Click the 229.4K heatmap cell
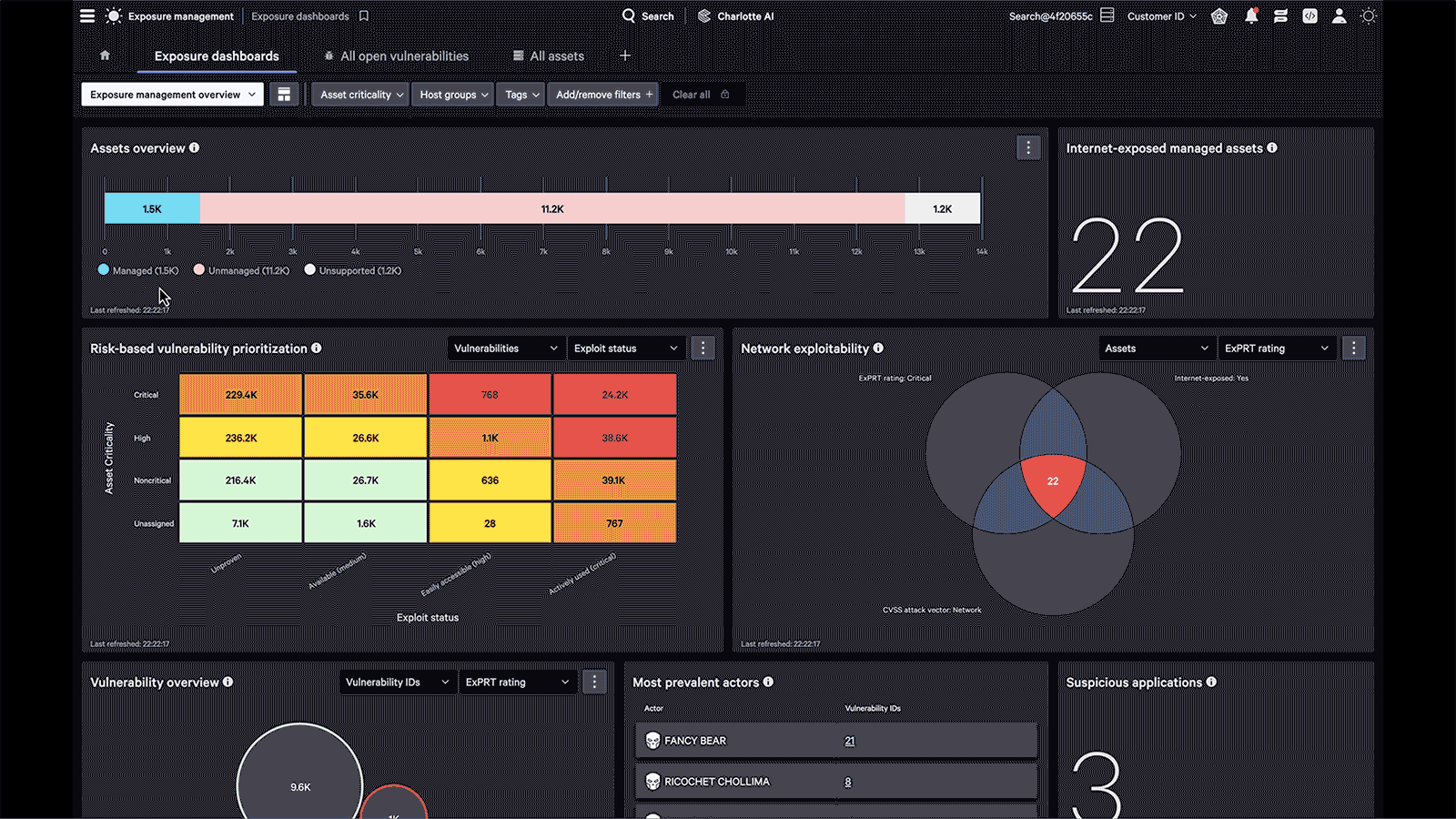This screenshot has width=1456, height=819. 240,395
